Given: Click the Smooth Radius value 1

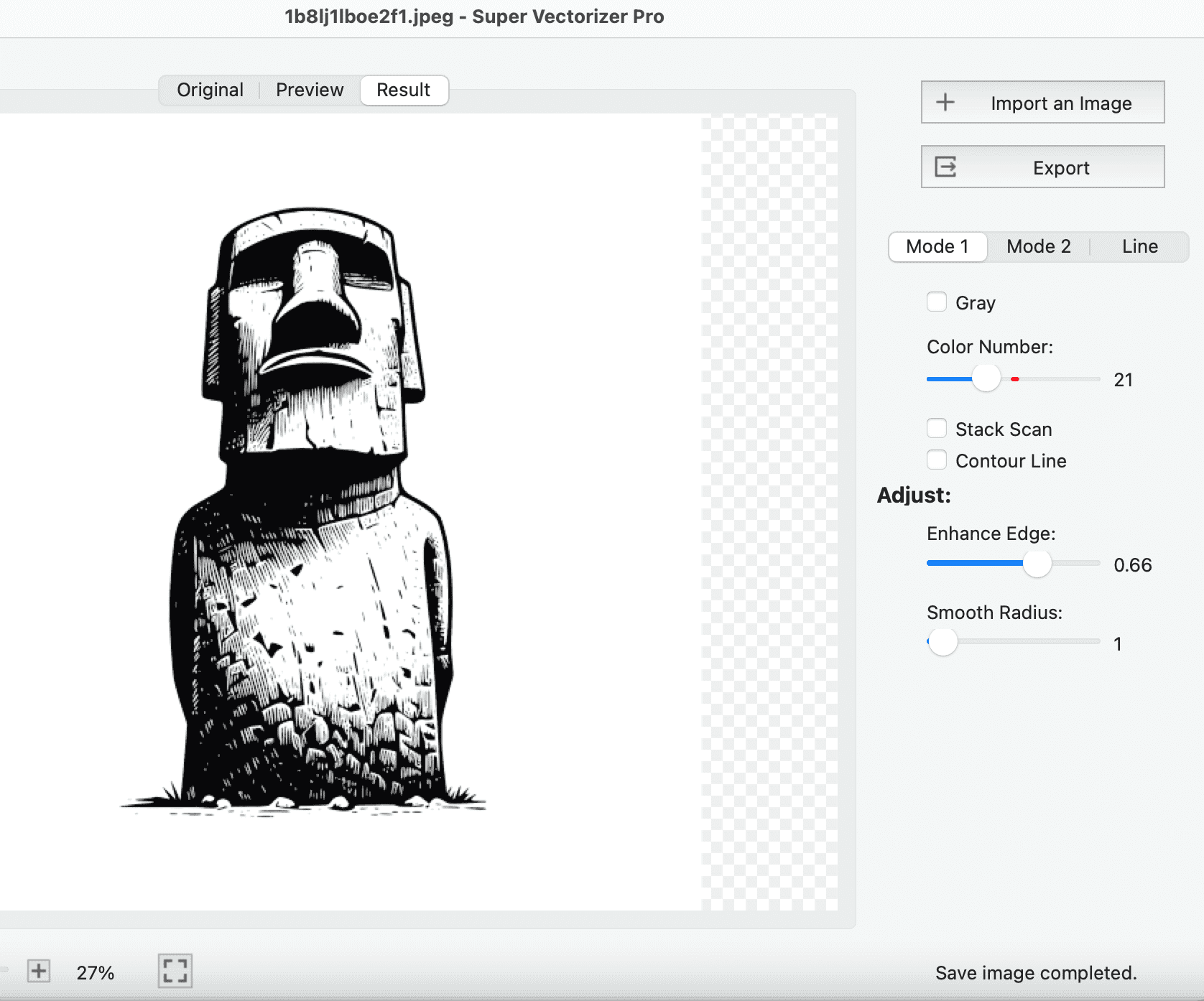Looking at the screenshot, I should 1118,644.
